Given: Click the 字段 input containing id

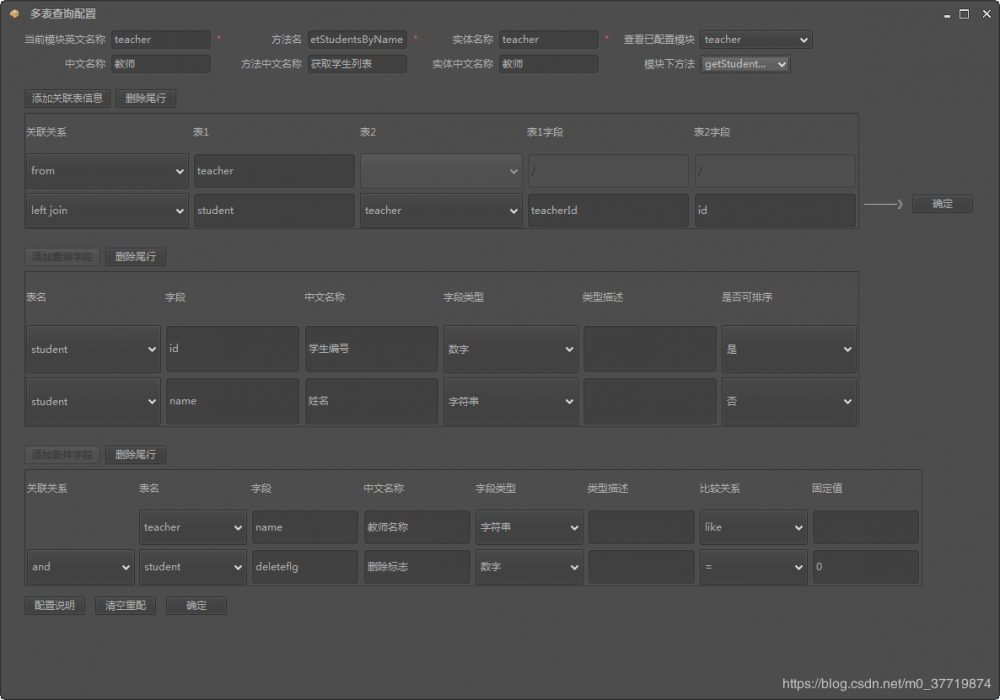Looking at the screenshot, I should (232, 349).
